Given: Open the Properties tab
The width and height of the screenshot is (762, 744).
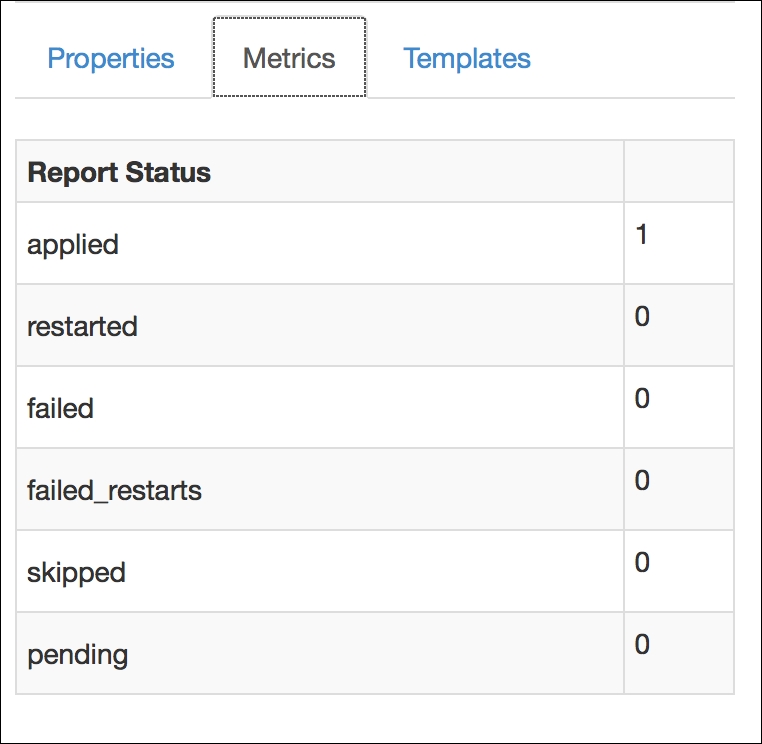Looking at the screenshot, I should pyautogui.click(x=111, y=58).
